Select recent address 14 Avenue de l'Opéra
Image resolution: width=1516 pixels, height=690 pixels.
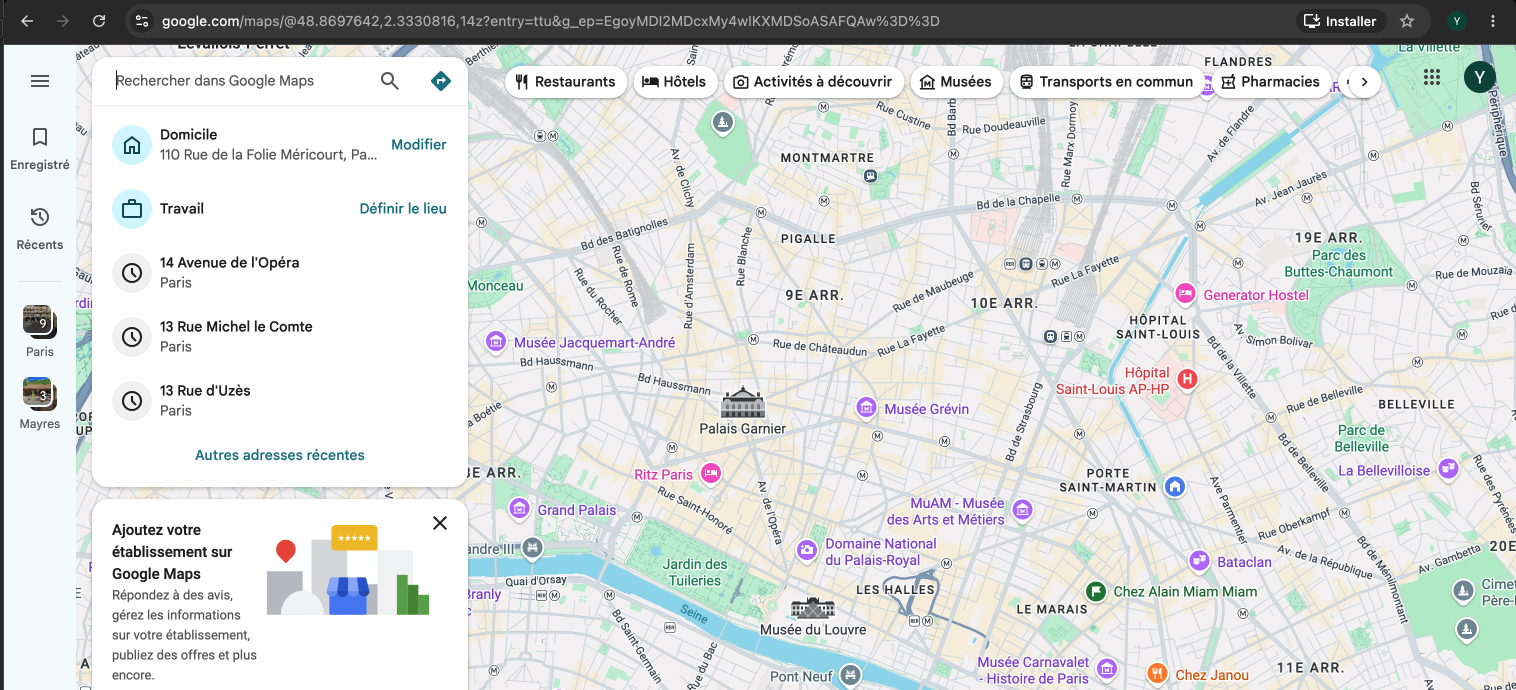click(280, 273)
